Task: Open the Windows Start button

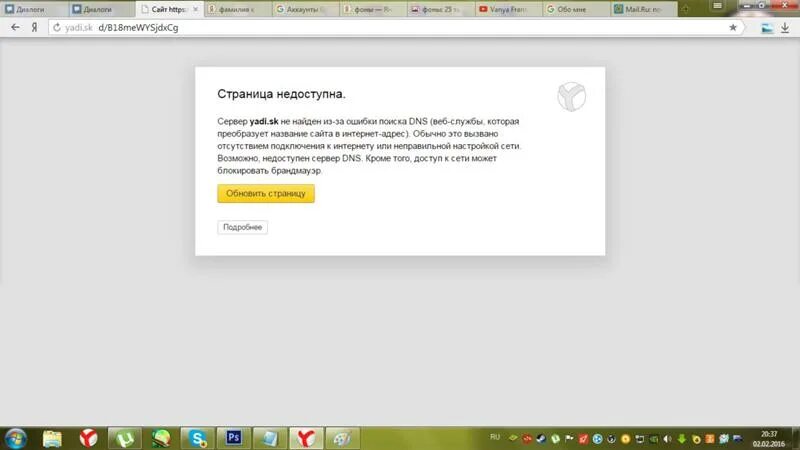Action: pyautogui.click(x=15, y=439)
